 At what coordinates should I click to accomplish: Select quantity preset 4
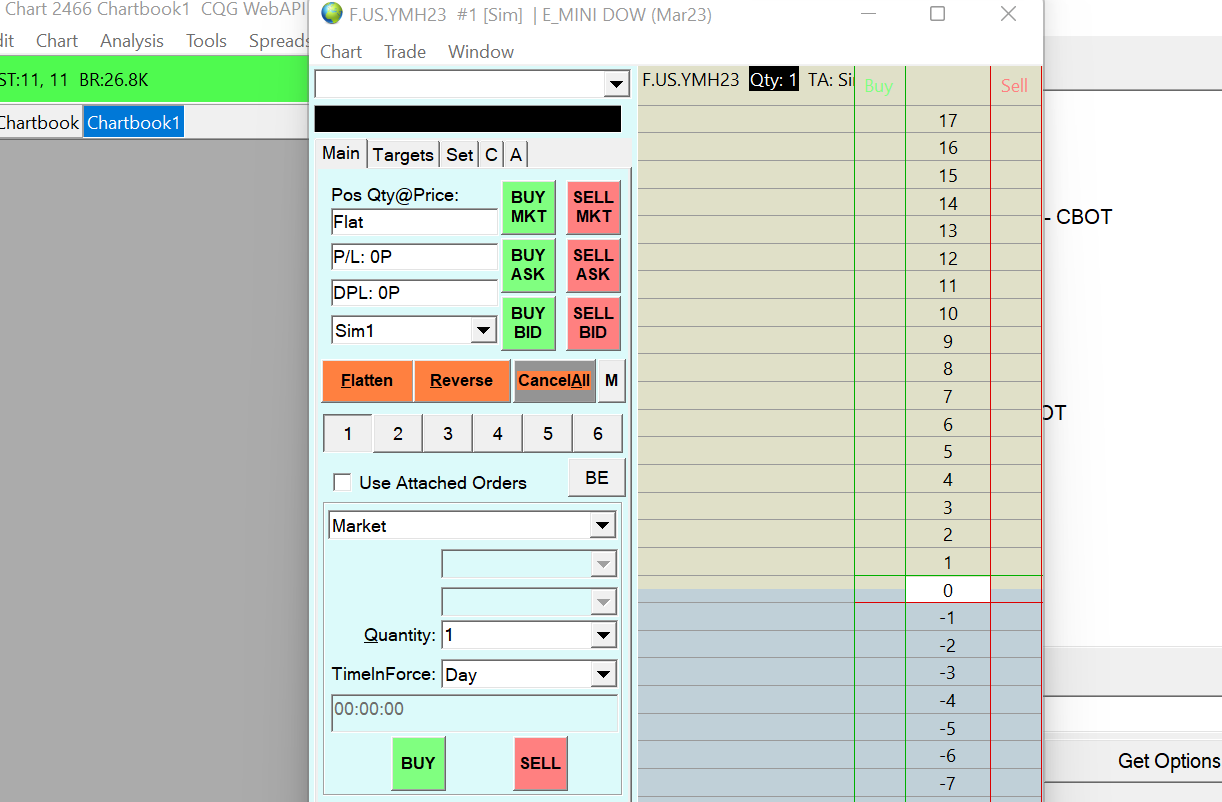498,434
